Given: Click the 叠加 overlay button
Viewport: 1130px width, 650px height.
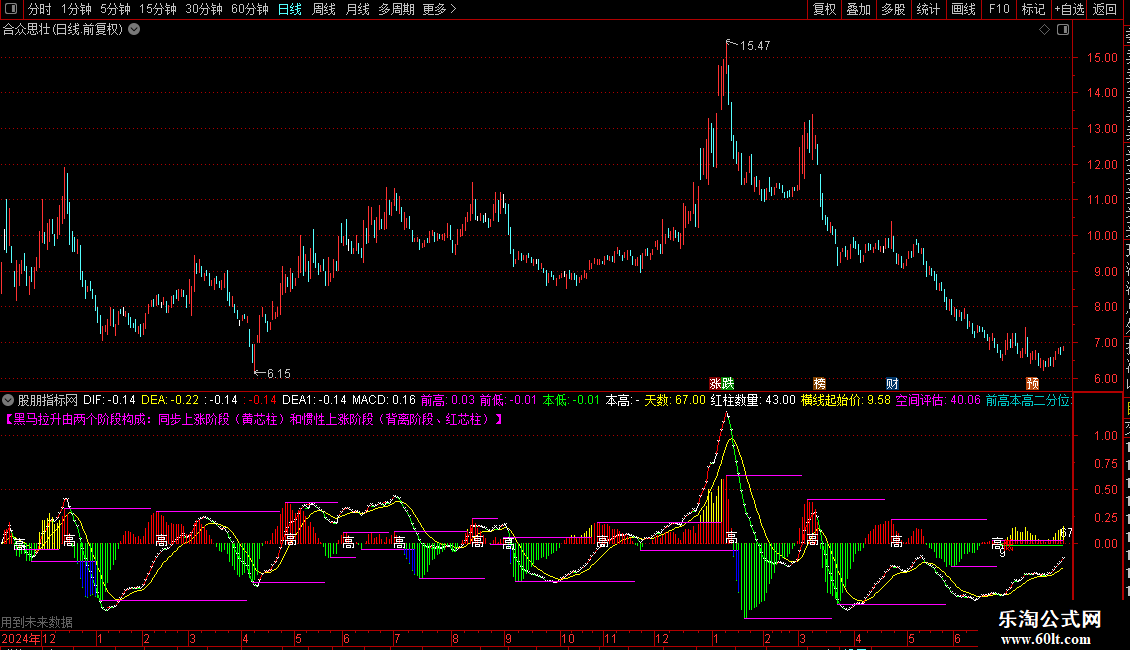Looking at the screenshot, I should 858,9.
